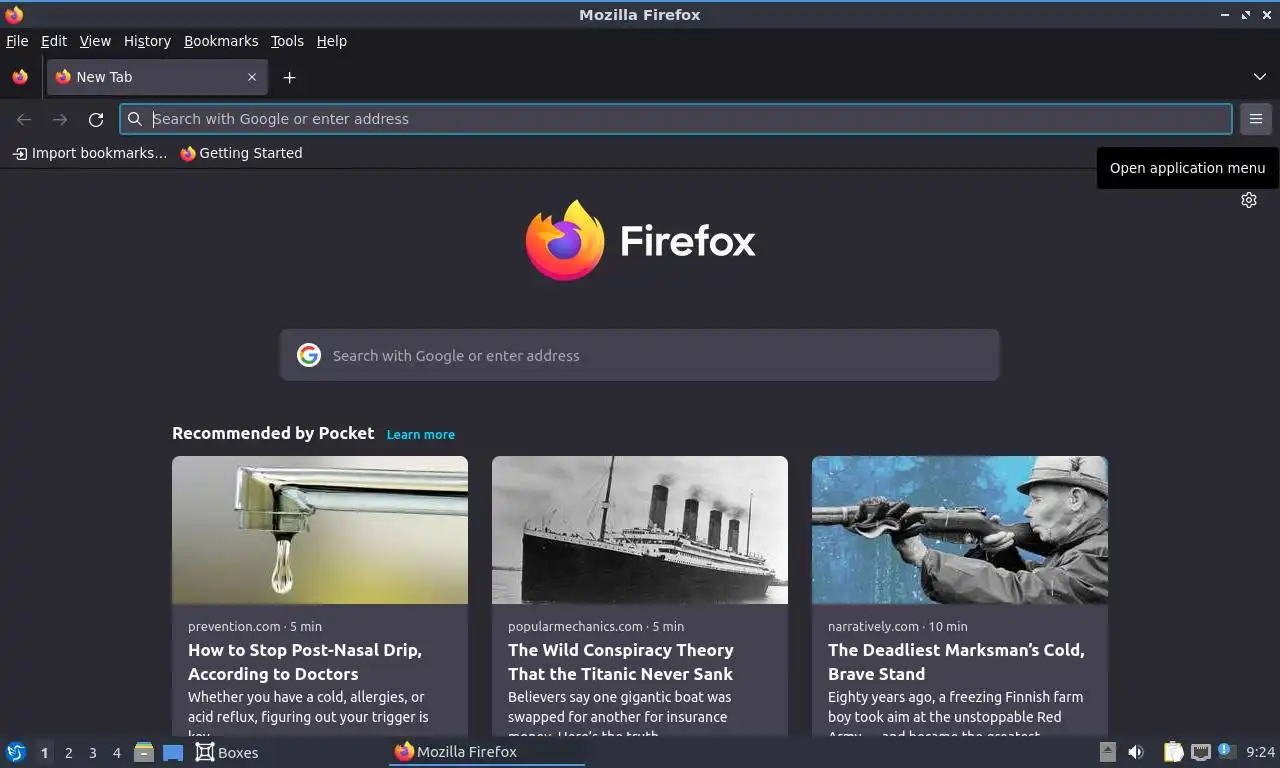Click the removable media tray icon
Image resolution: width=1280 pixels, height=768 pixels.
[1107, 752]
